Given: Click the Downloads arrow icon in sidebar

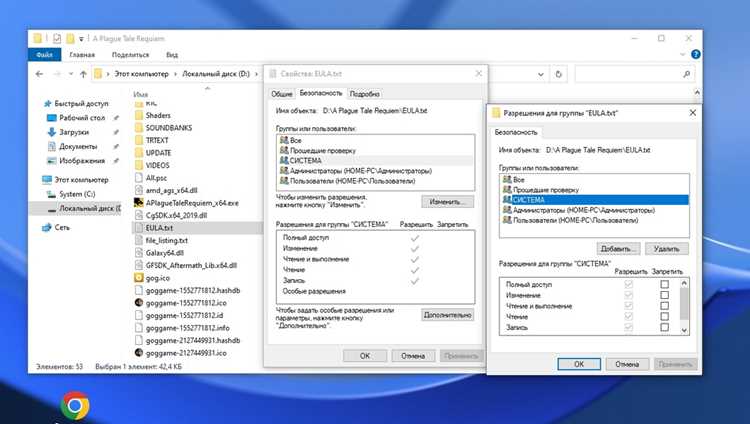Looking at the screenshot, I should click(52, 132).
